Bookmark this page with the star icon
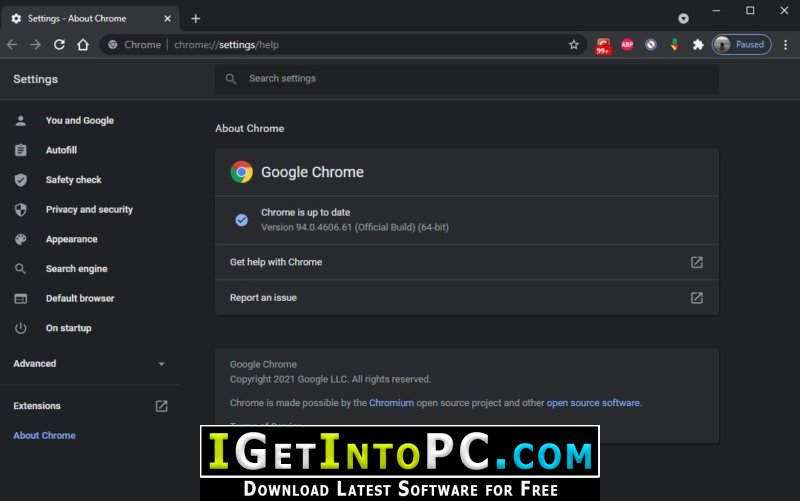 point(573,45)
